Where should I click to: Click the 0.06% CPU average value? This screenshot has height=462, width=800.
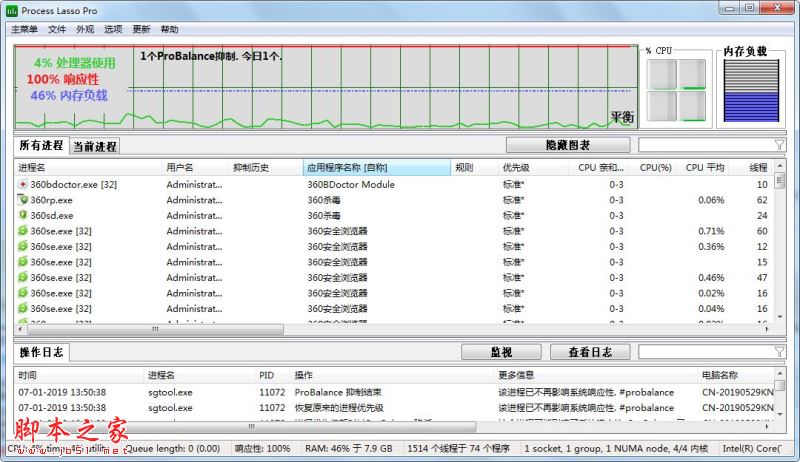[x=711, y=200]
